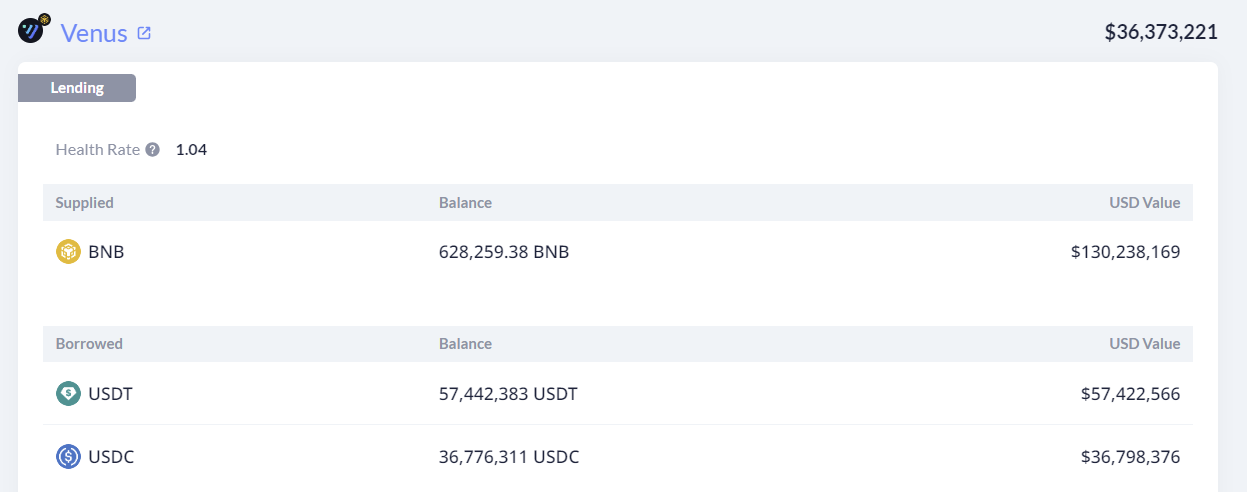The width and height of the screenshot is (1247, 492).
Task: Click the $130,238,169 supplied USD value
Action: pyautogui.click(x=1125, y=252)
